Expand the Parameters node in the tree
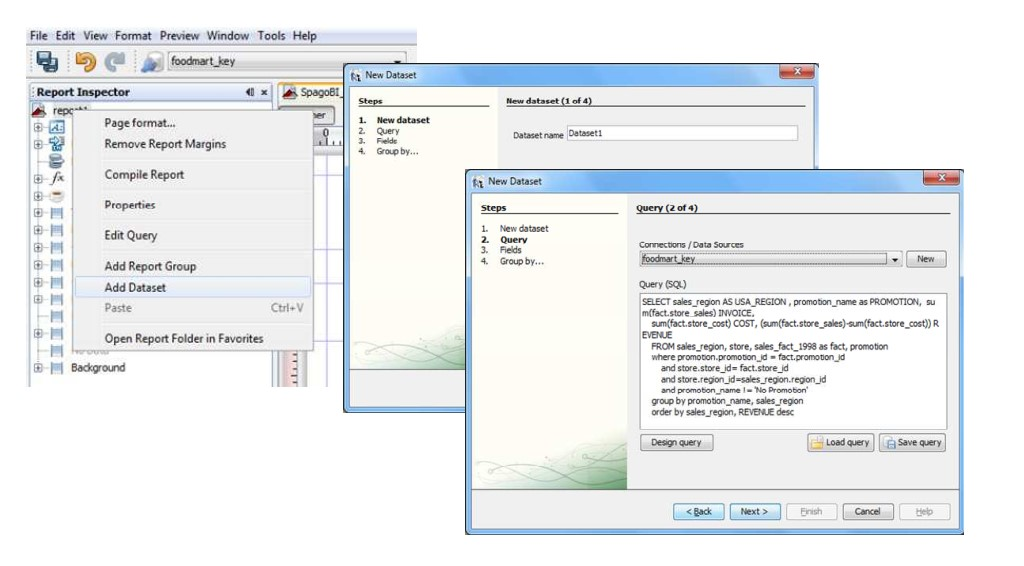The image size is (1024, 566). (38, 144)
